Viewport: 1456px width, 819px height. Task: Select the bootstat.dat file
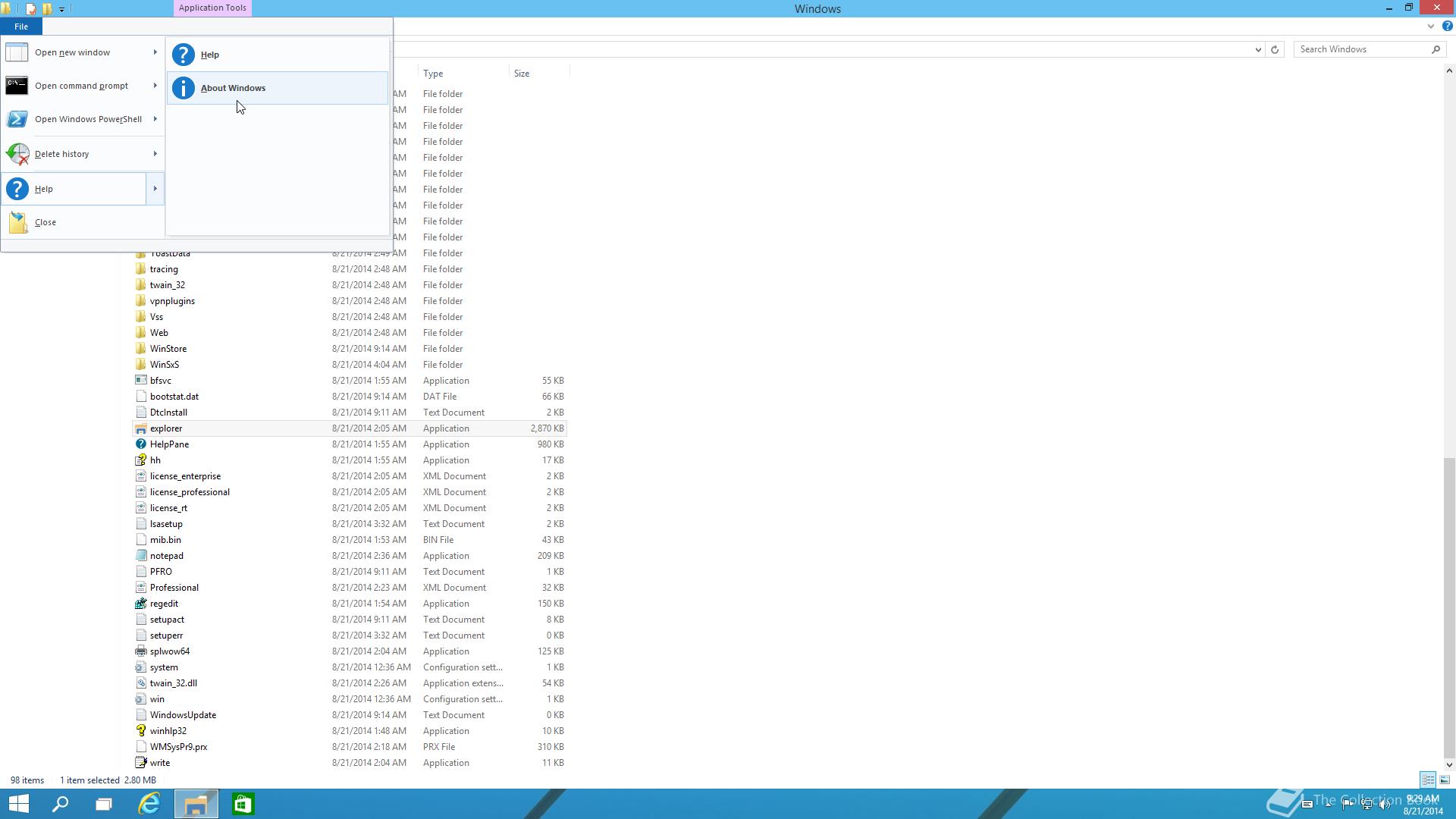[174, 397]
